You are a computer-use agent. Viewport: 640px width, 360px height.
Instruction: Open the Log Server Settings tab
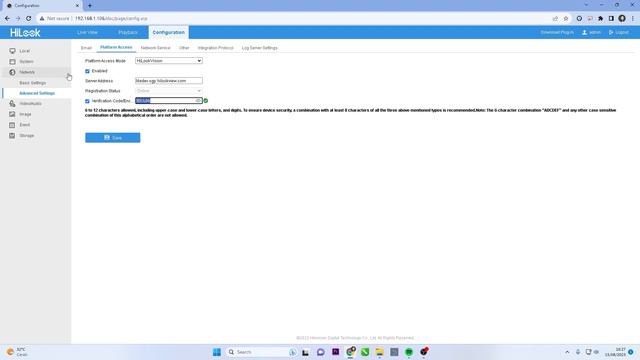[x=260, y=48]
